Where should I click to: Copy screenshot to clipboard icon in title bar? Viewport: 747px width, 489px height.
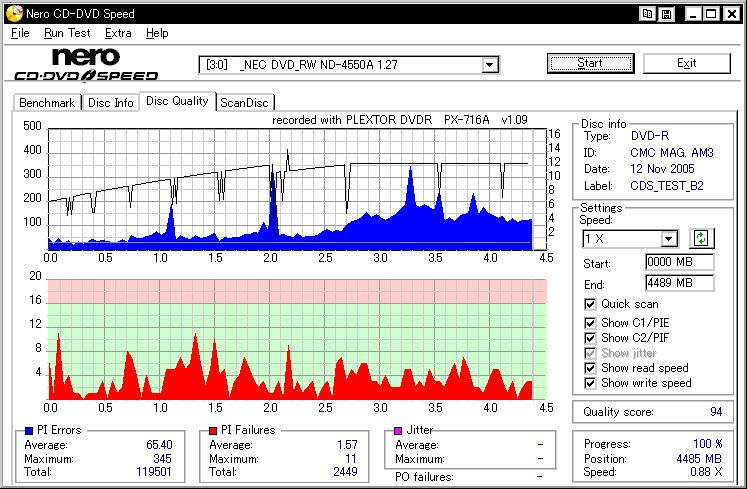point(647,14)
